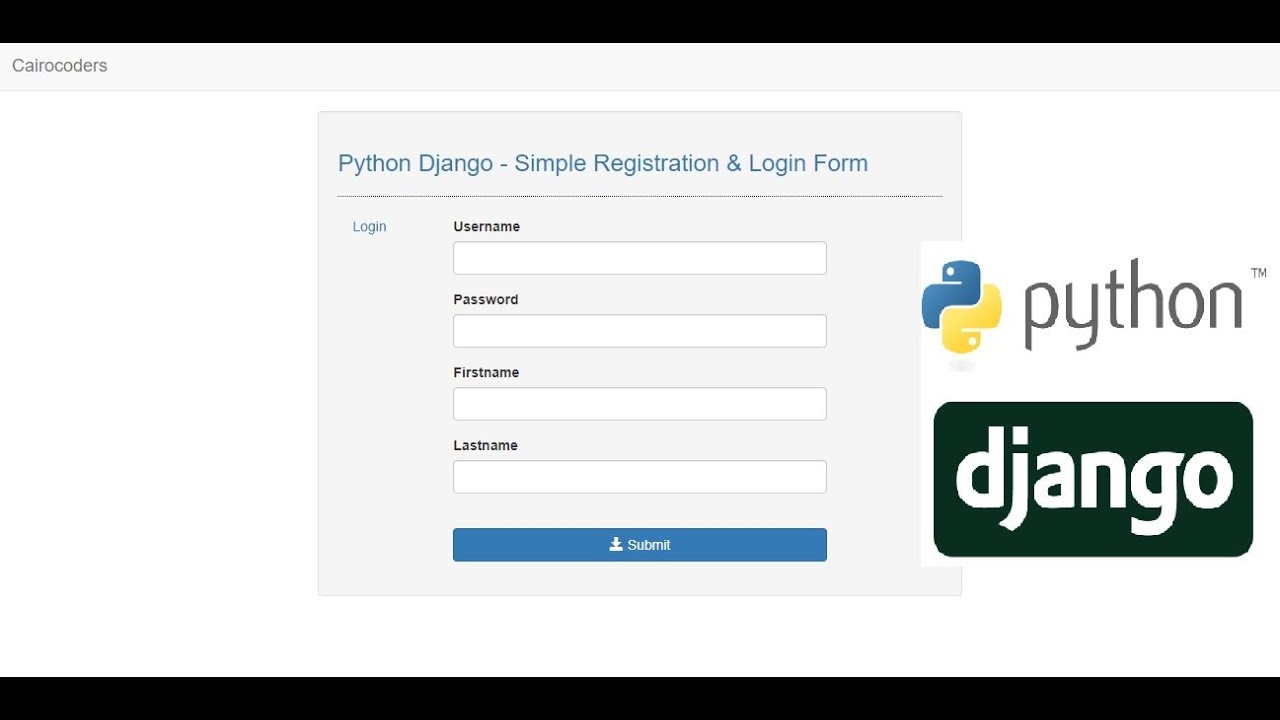
Task: Click the form title heading text
Action: [x=603, y=163]
